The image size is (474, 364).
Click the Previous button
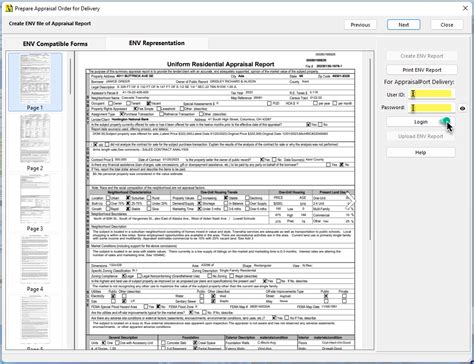tap(360, 25)
